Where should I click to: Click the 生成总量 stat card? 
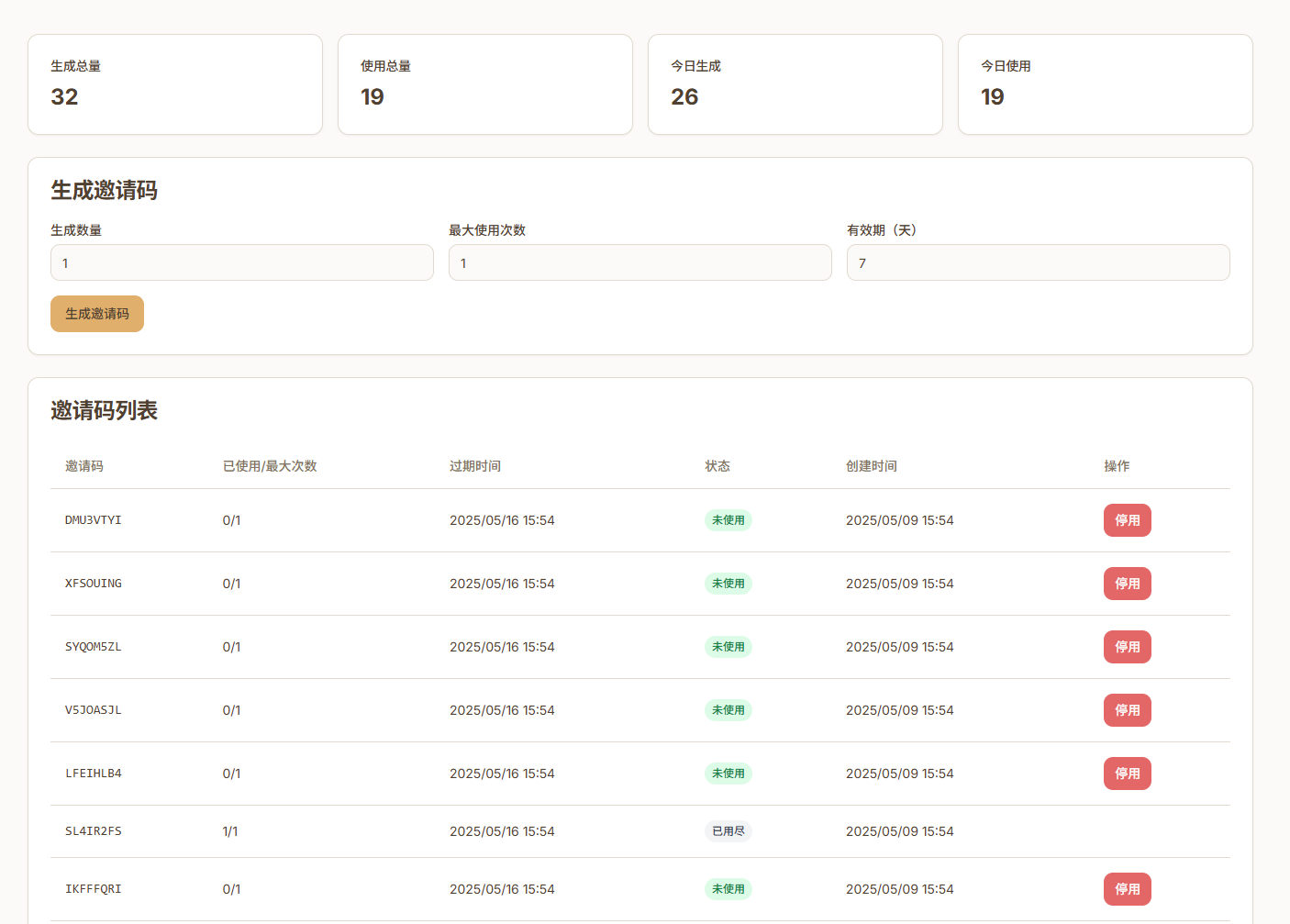tap(175, 84)
